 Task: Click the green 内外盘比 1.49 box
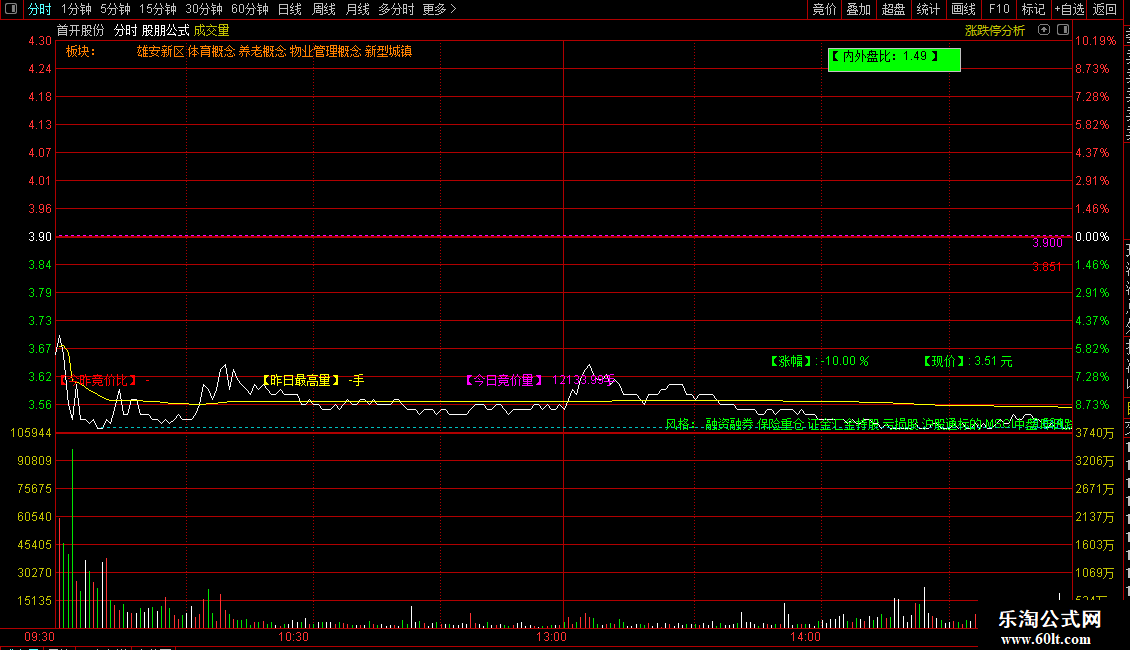coord(894,59)
